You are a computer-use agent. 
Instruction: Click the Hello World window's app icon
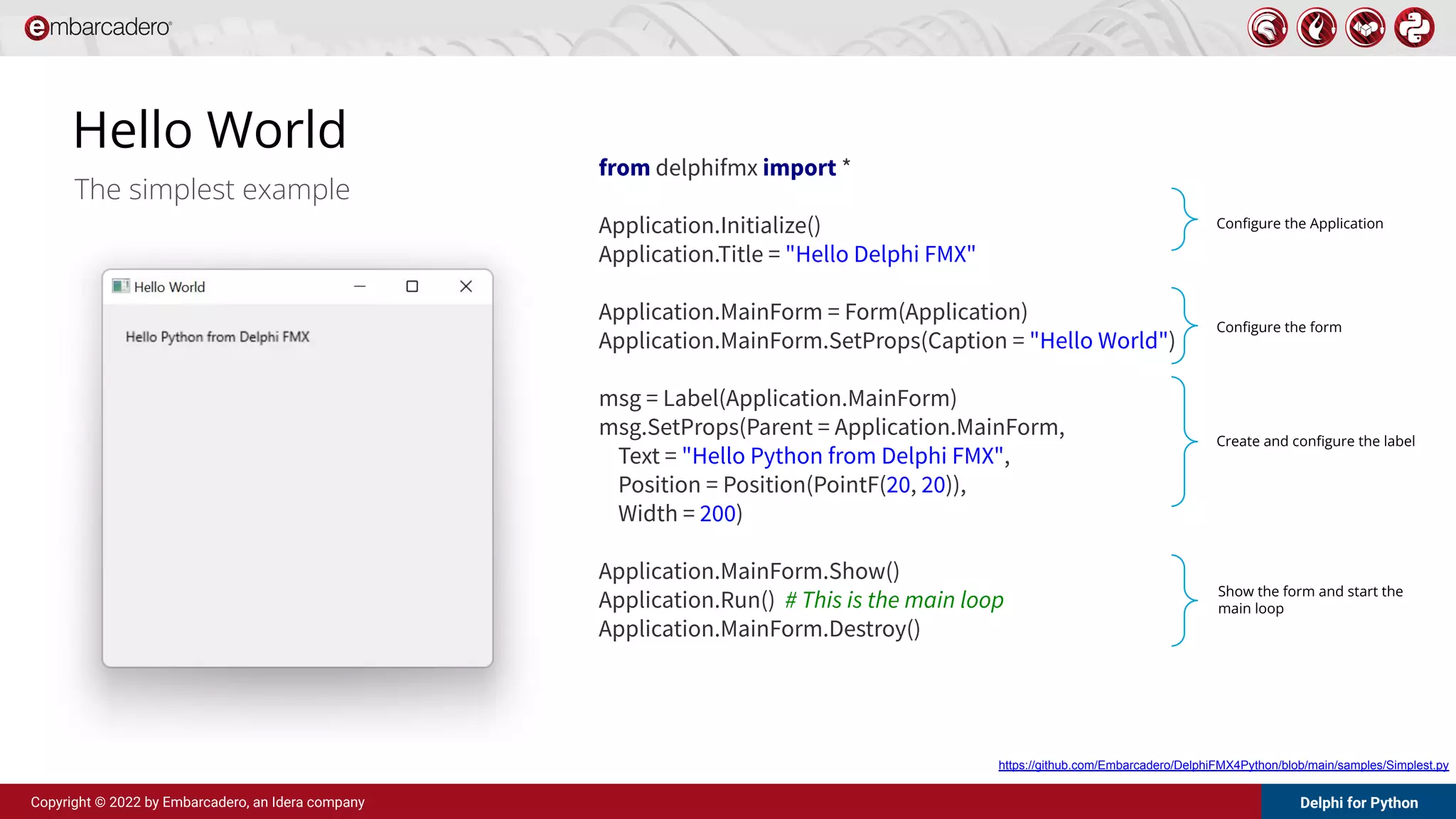point(121,286)
